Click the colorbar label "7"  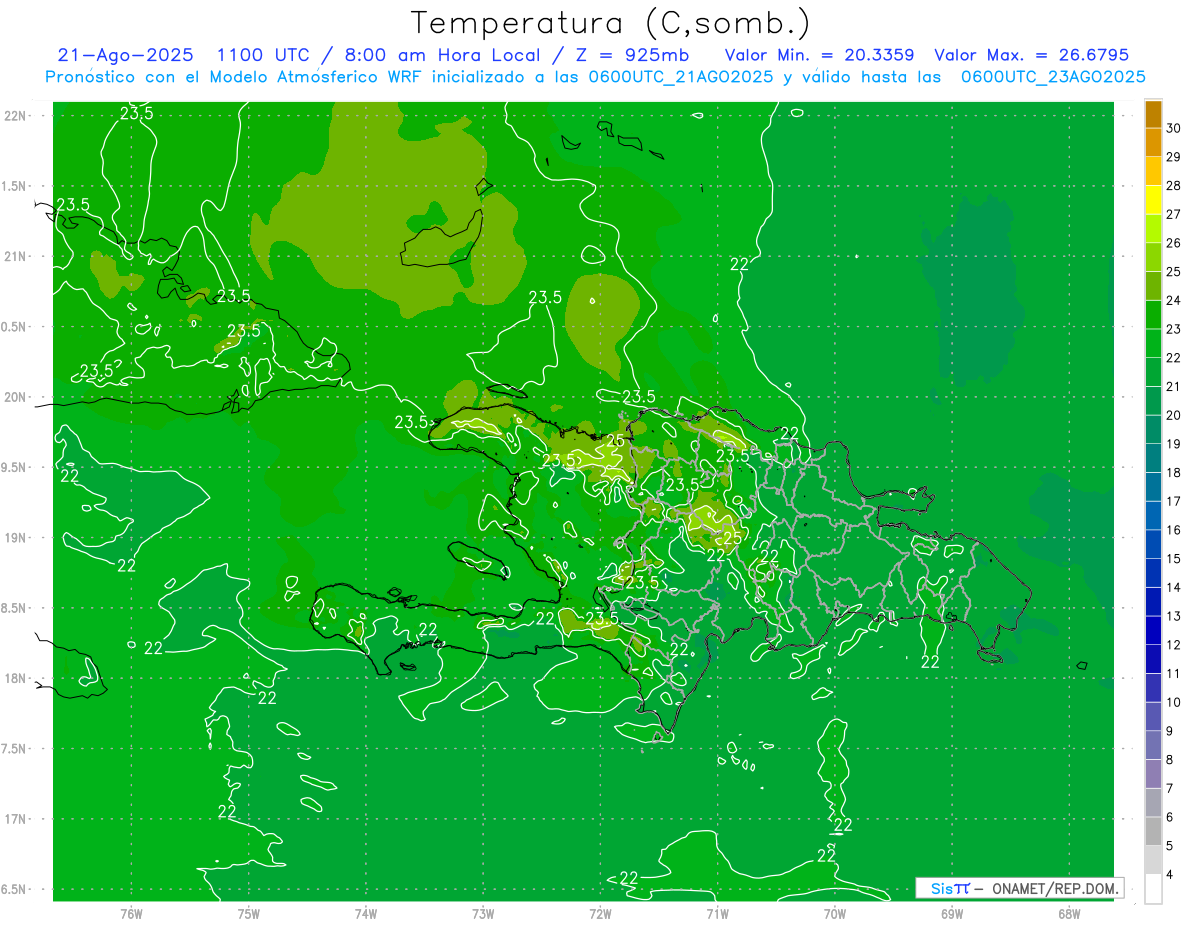click(1171, 788)
